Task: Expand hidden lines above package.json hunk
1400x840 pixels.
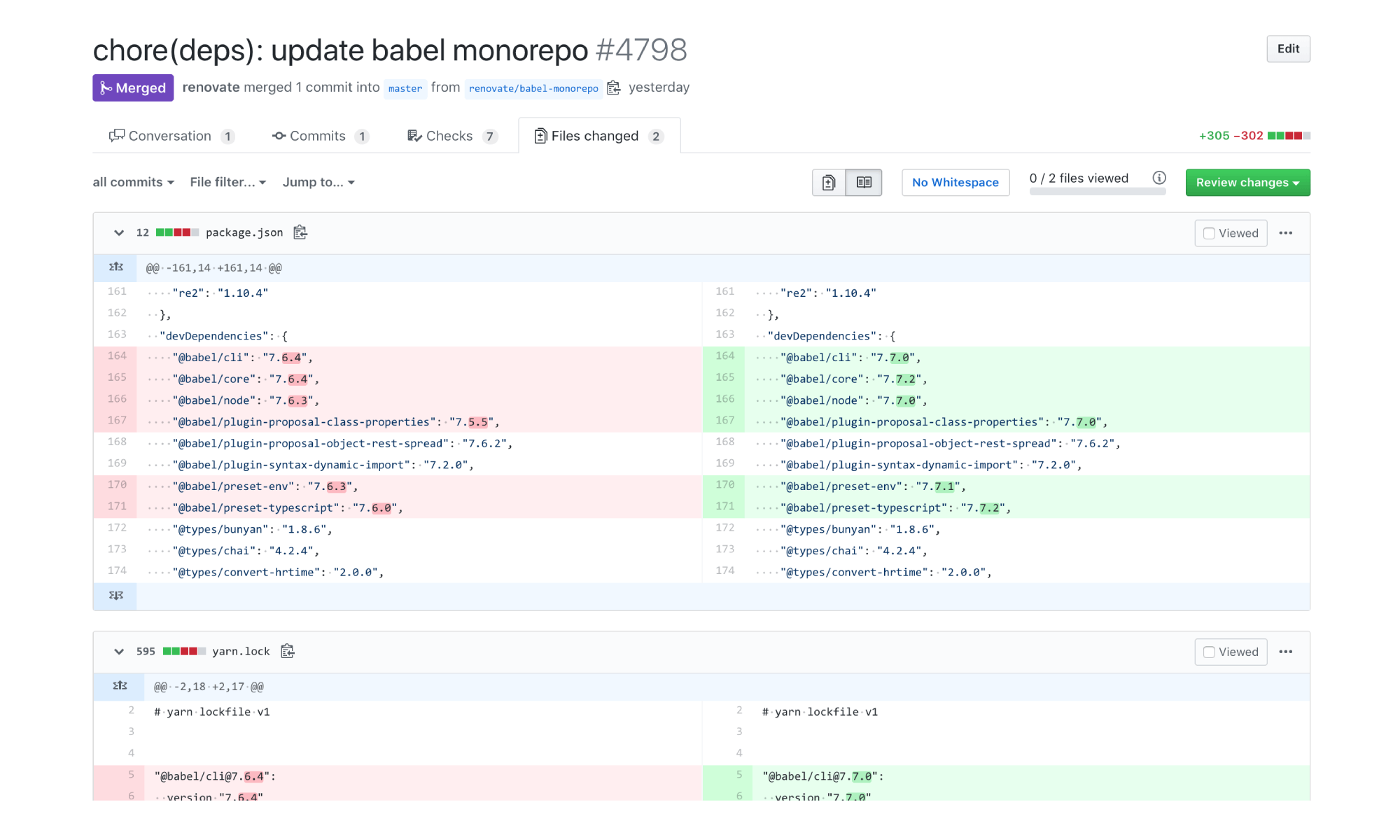Action: pos(116,267)
